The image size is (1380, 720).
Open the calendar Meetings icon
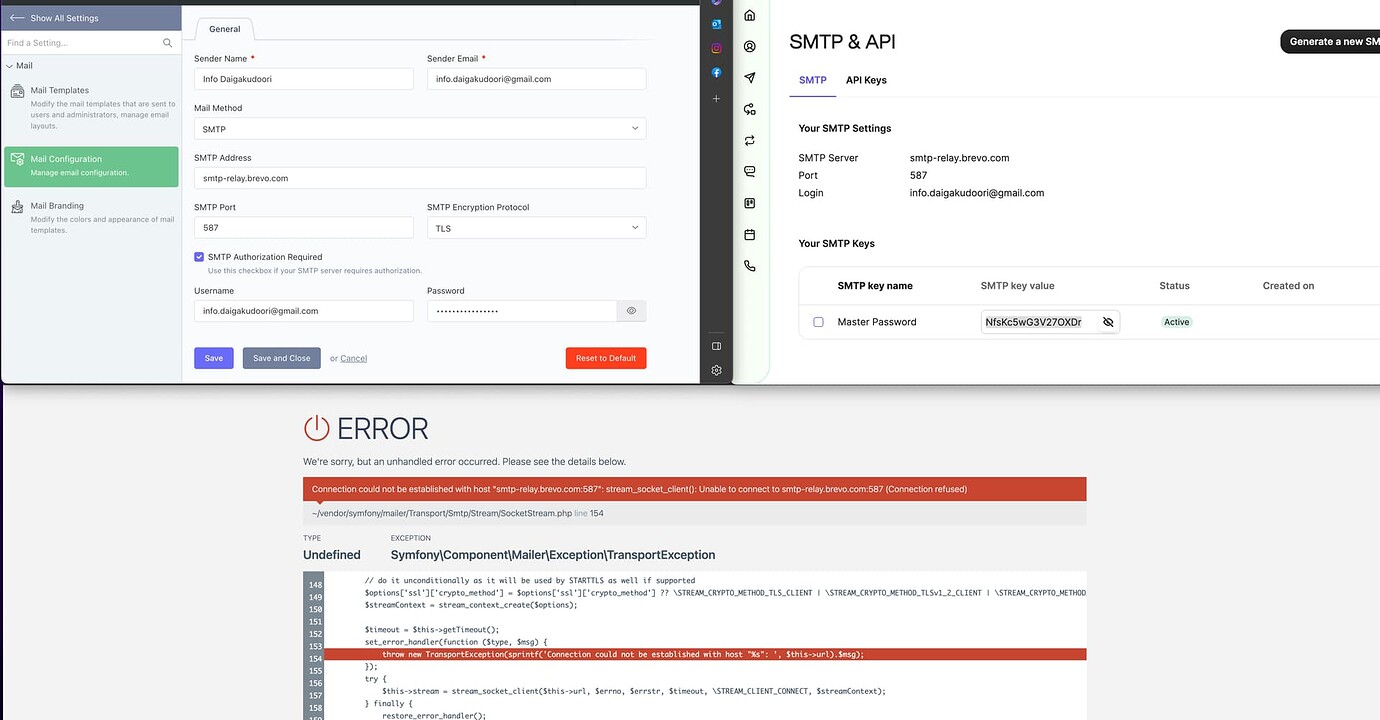pos(749,235)
